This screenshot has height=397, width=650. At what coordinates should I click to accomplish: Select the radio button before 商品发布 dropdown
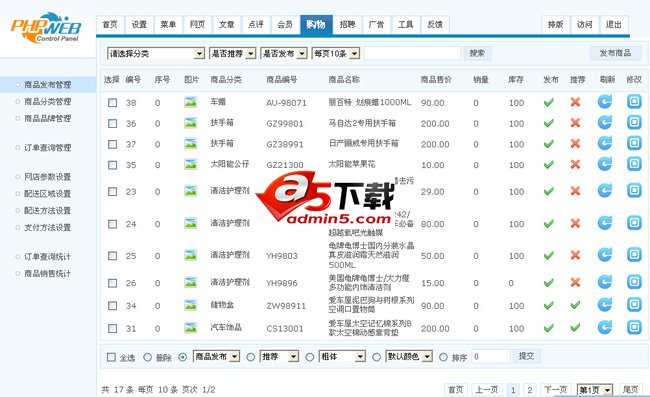182,357
